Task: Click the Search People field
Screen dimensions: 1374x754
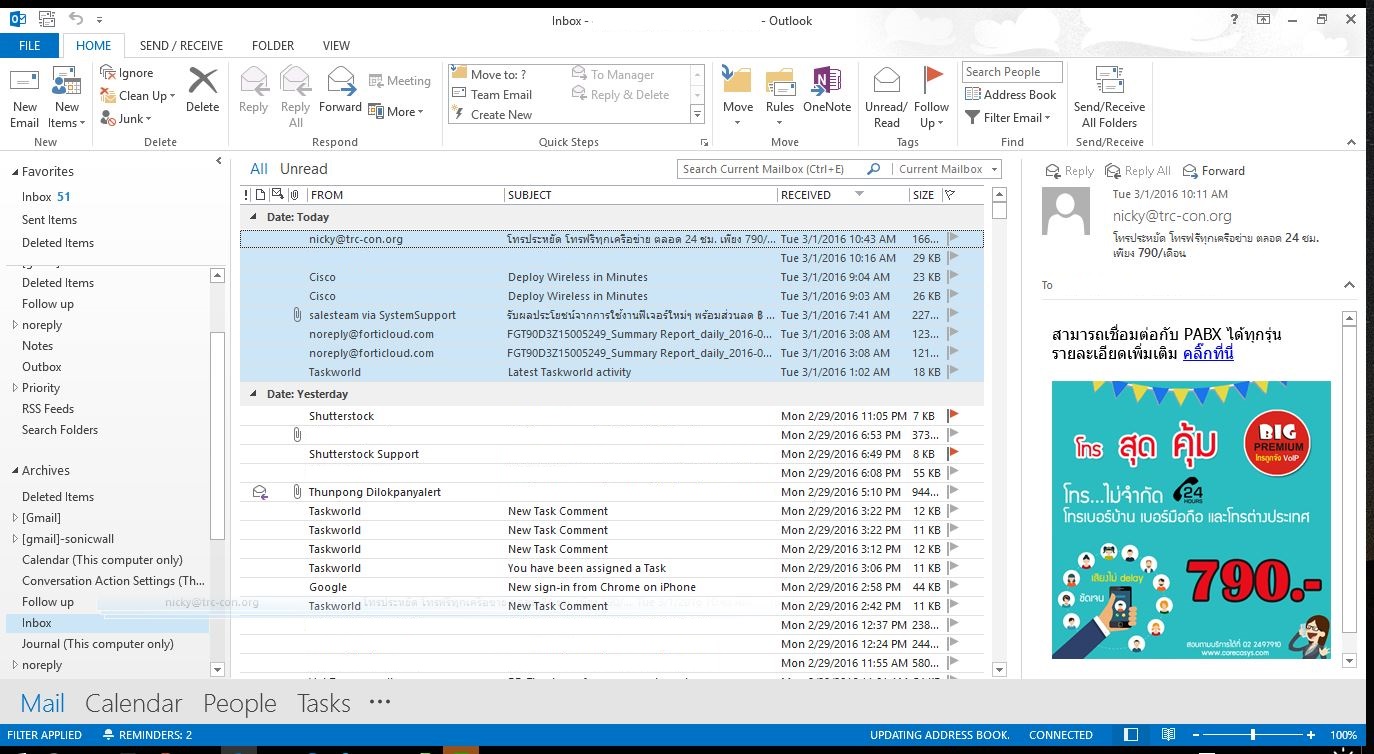Action: point(1012,72)
